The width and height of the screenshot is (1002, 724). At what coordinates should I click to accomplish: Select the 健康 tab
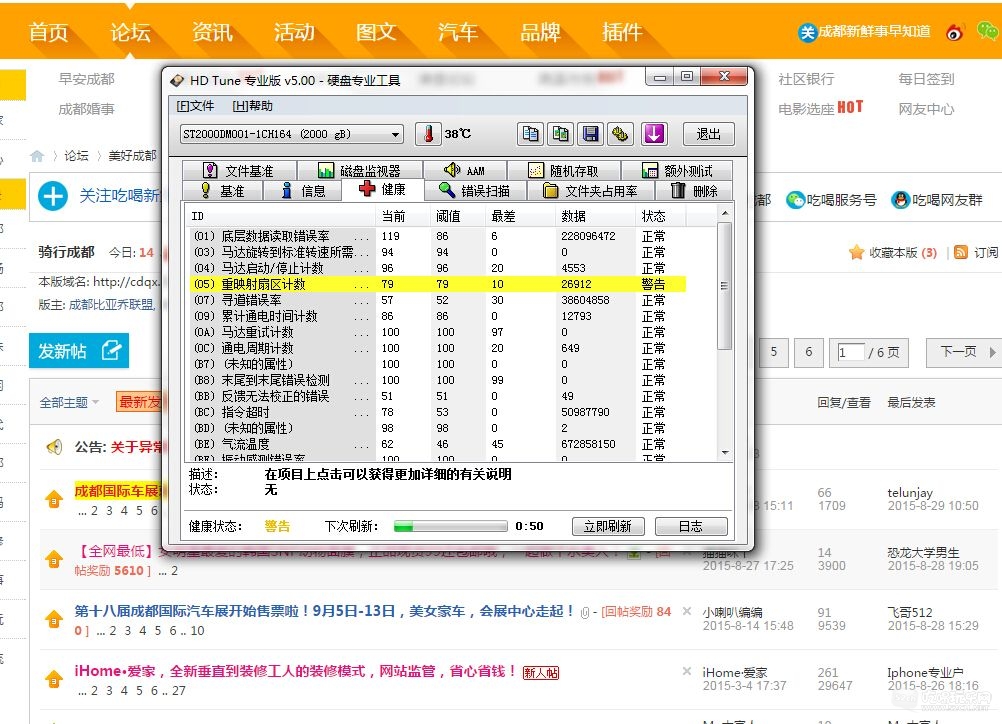click(382, 190)
